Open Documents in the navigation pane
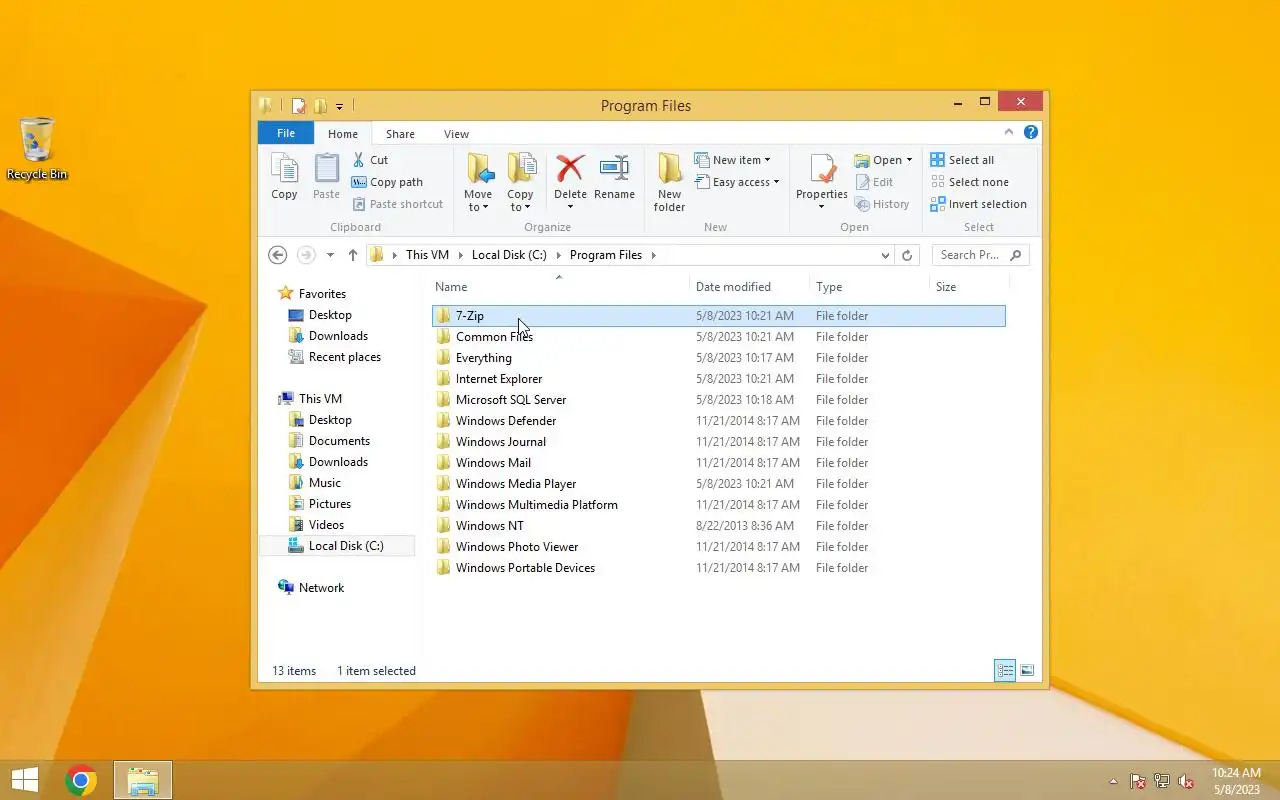The image size is (1280, 800). tap(339, 441)
